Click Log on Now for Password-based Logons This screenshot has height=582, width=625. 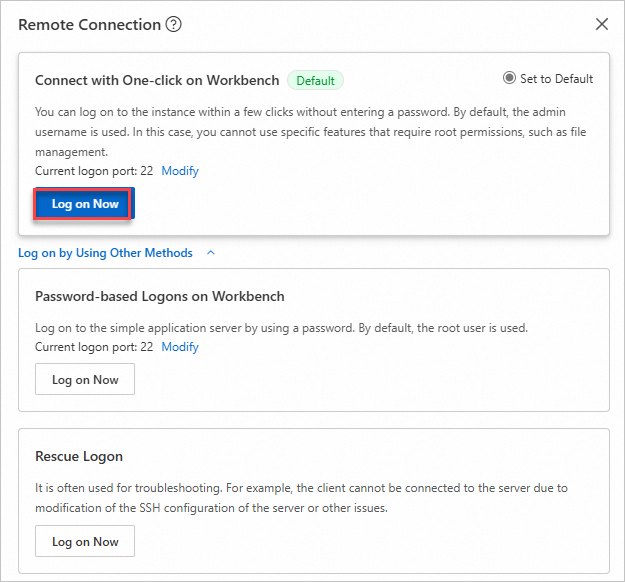point(85,380)
